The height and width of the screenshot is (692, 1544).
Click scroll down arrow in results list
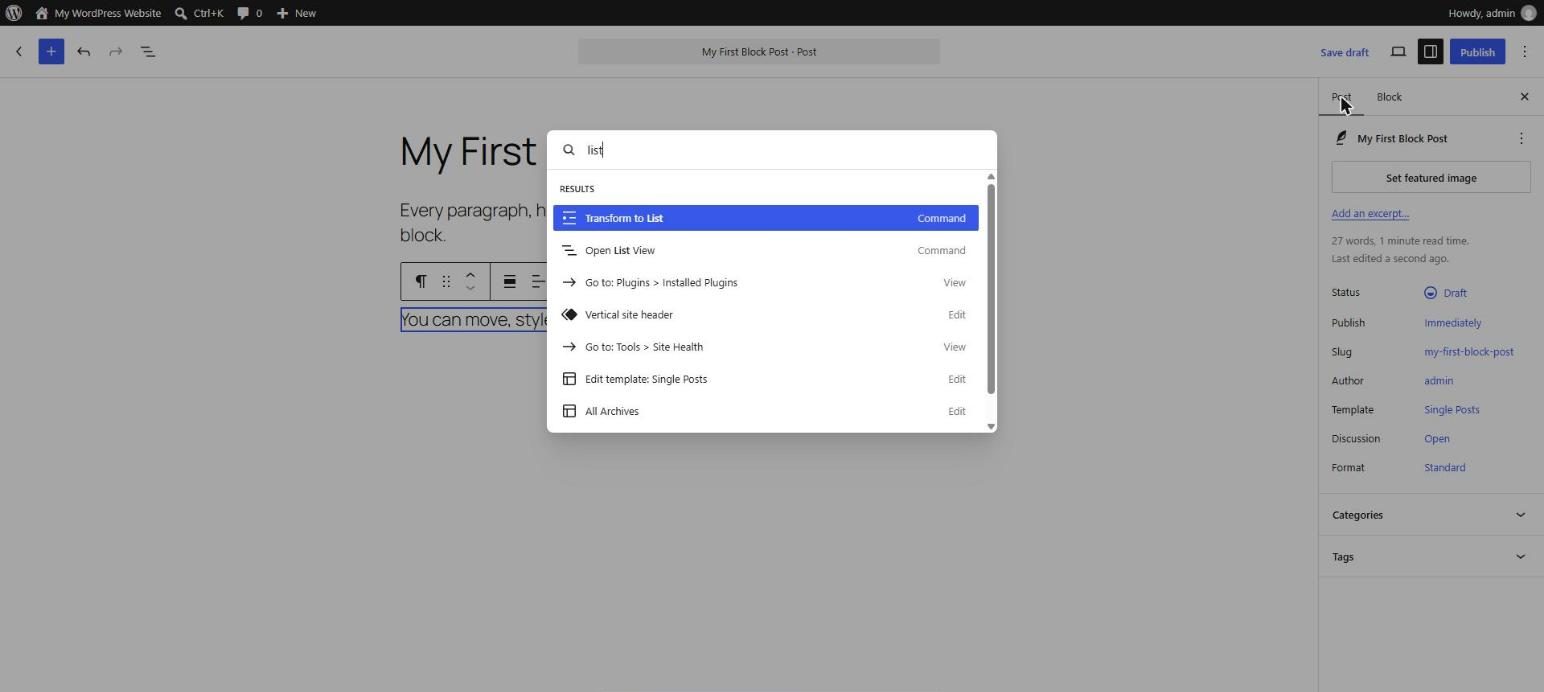(991, 426)
